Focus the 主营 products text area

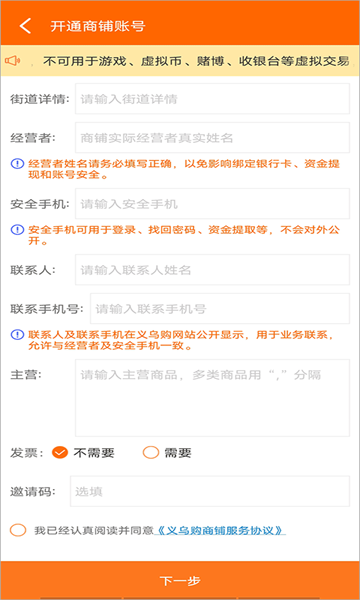(212, 398)
